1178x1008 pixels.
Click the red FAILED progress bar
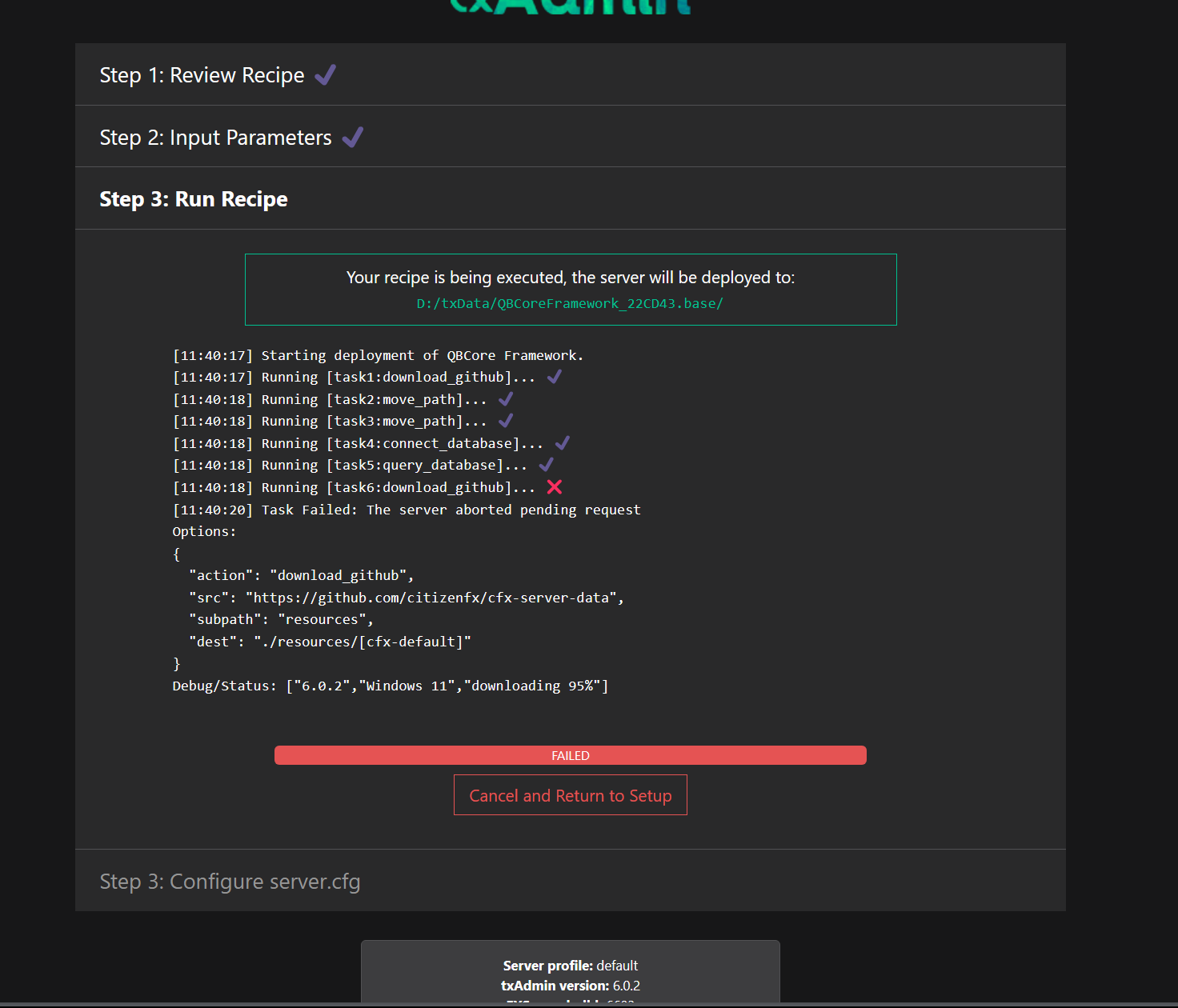pyautogui.click(x=570, y=755)
